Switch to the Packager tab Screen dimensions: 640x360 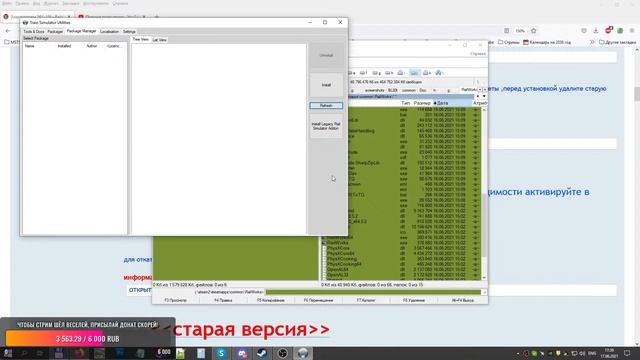pyautogui.click(x=55, y=31)
